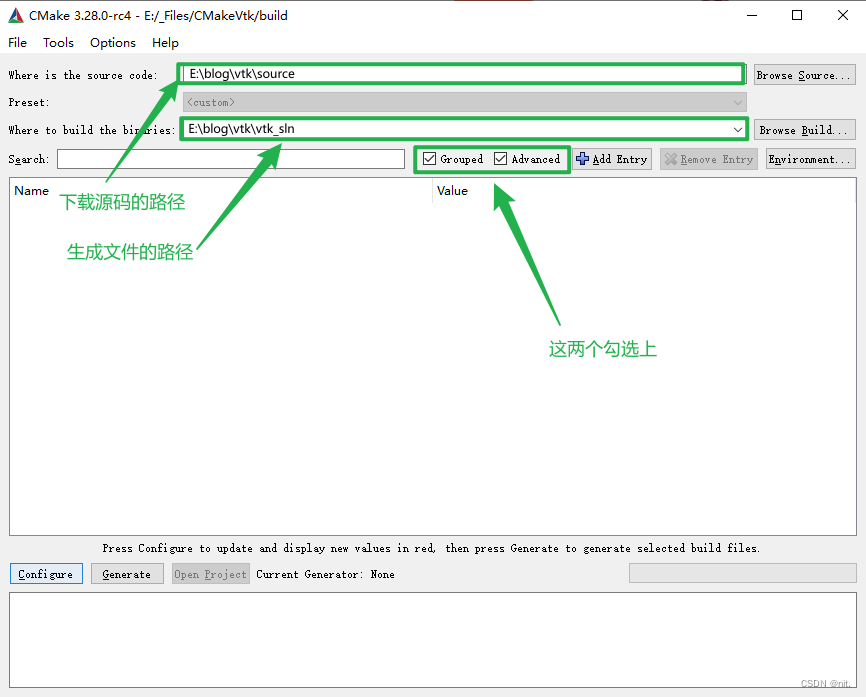This screenshot has height=697, width=866.
Task: Expand the build binaries path dropdown
Action: click(x=738, y=129)
